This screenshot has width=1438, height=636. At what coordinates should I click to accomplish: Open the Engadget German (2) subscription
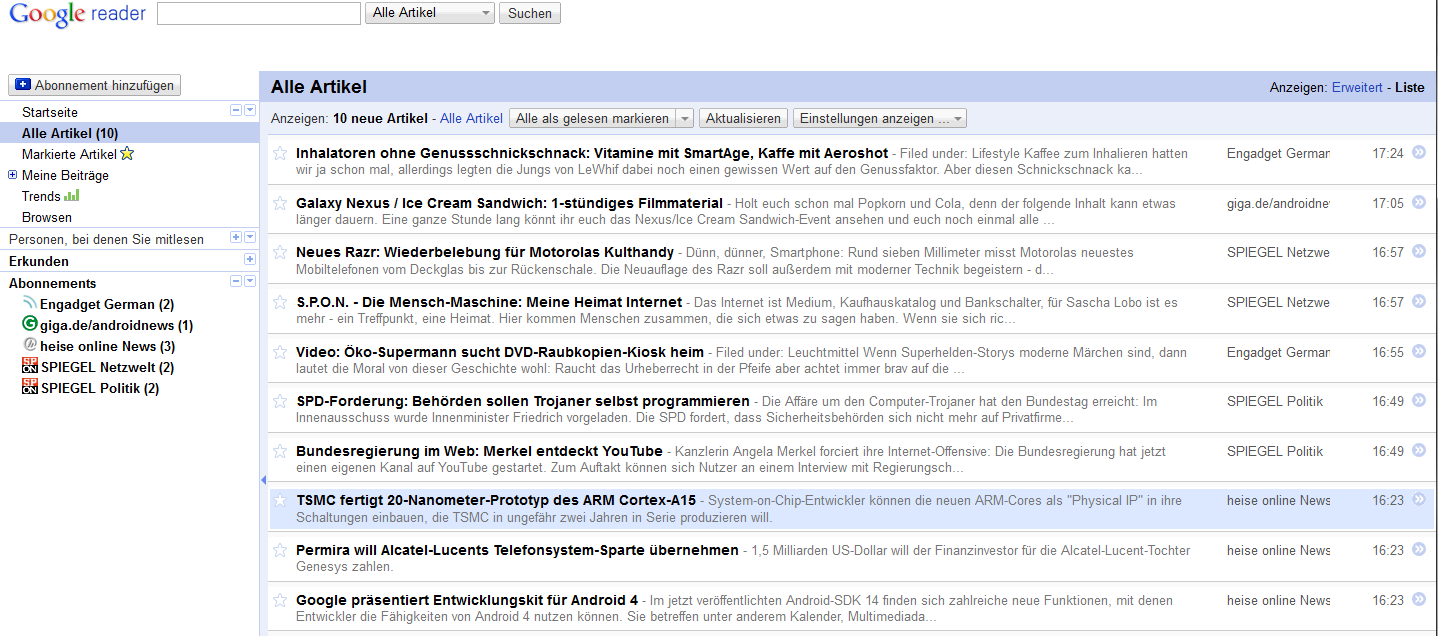pos(107,304)
